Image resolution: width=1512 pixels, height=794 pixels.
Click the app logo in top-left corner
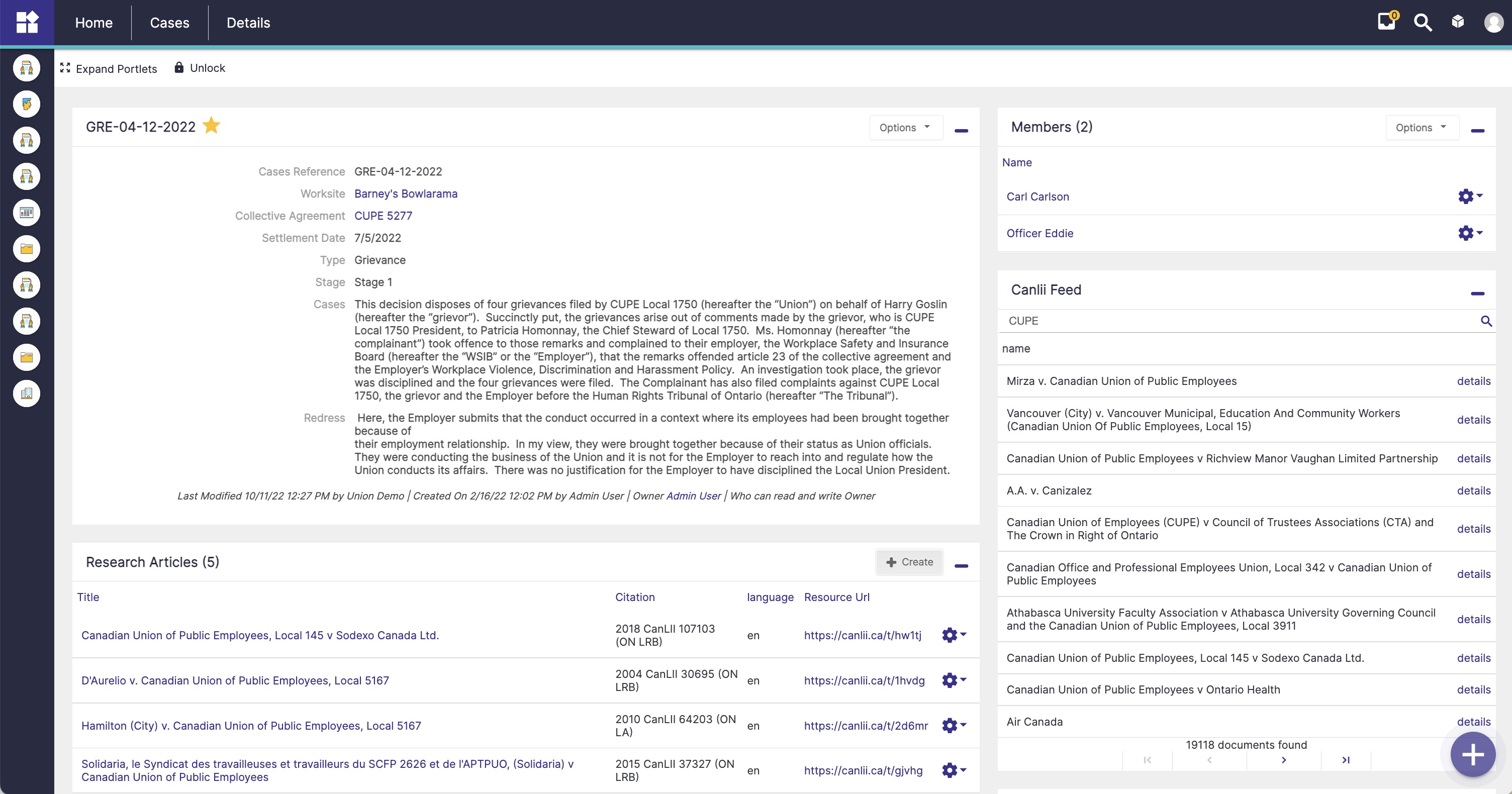point(27,22)
